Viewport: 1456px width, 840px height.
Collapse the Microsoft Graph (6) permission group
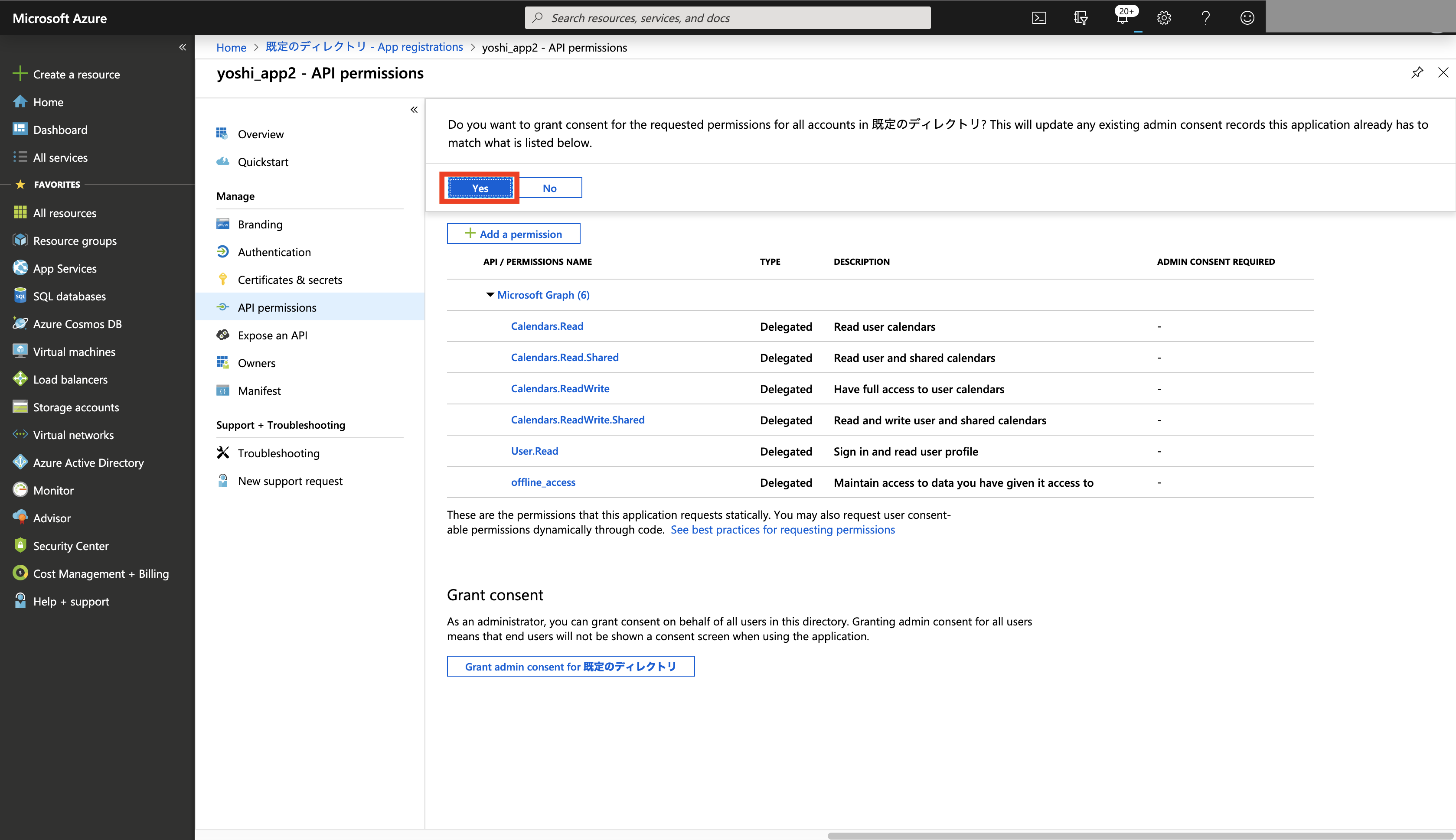coord(490,295)
